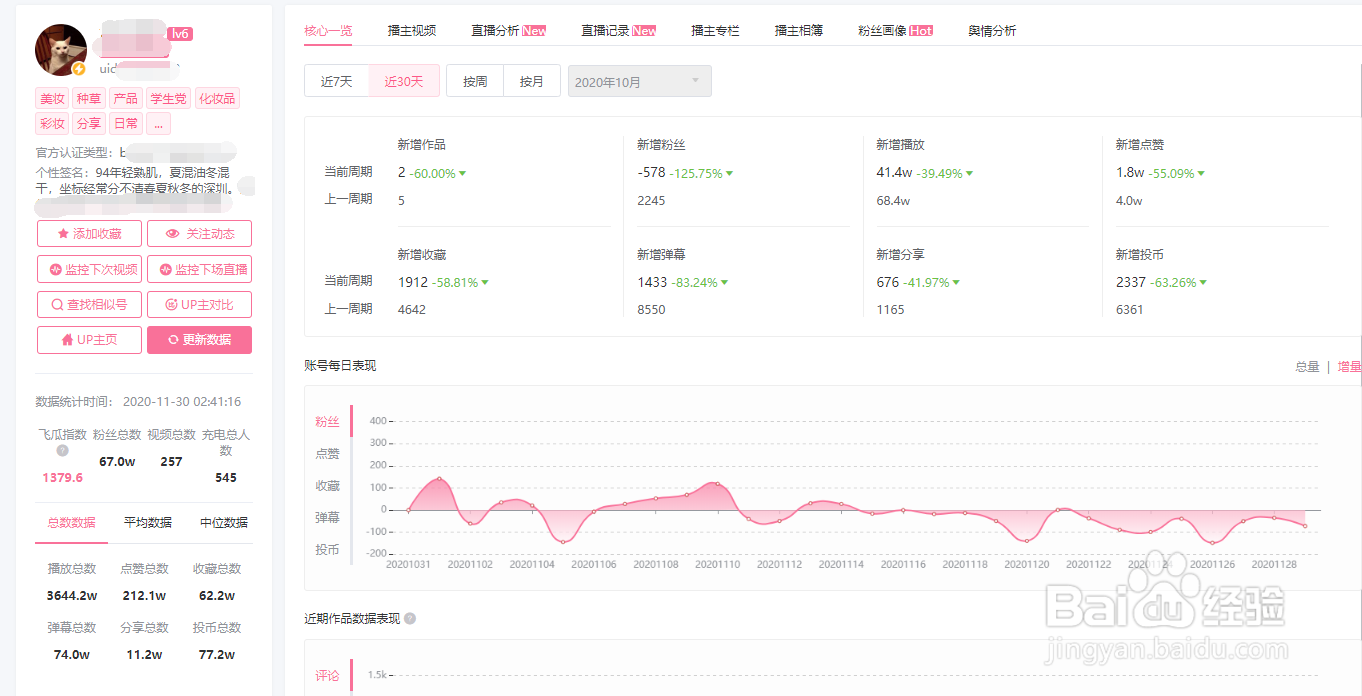Image resolution: width=1362 pixels, height=696 pixels.
Task: Click the user's cat avatar
Action: click(61, 50)
